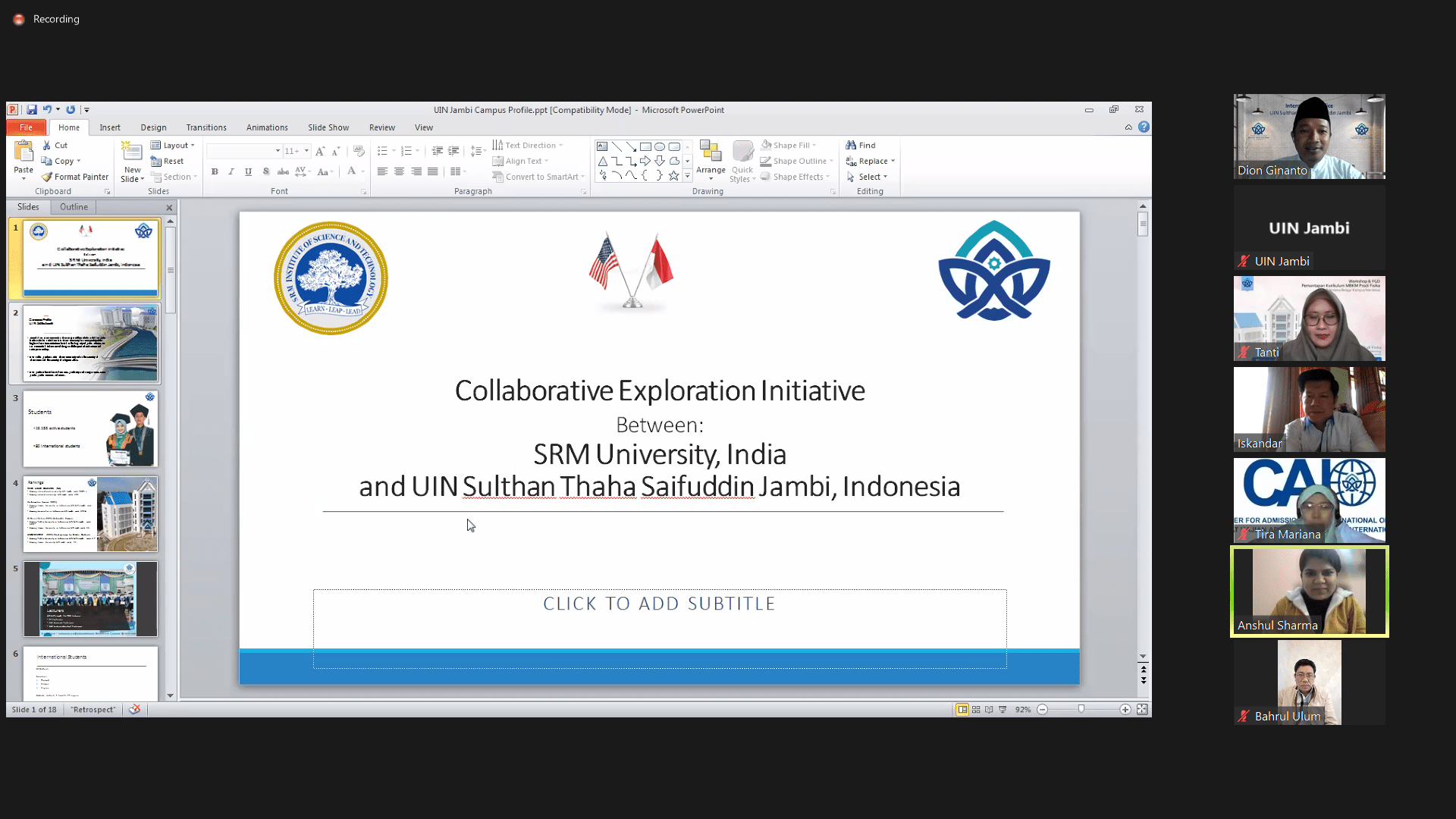Shrink font size with smaller A icon
Image resolution: width=1456 pixels, height=819 pixels.
pyautogui.click(x=335, y=151)
